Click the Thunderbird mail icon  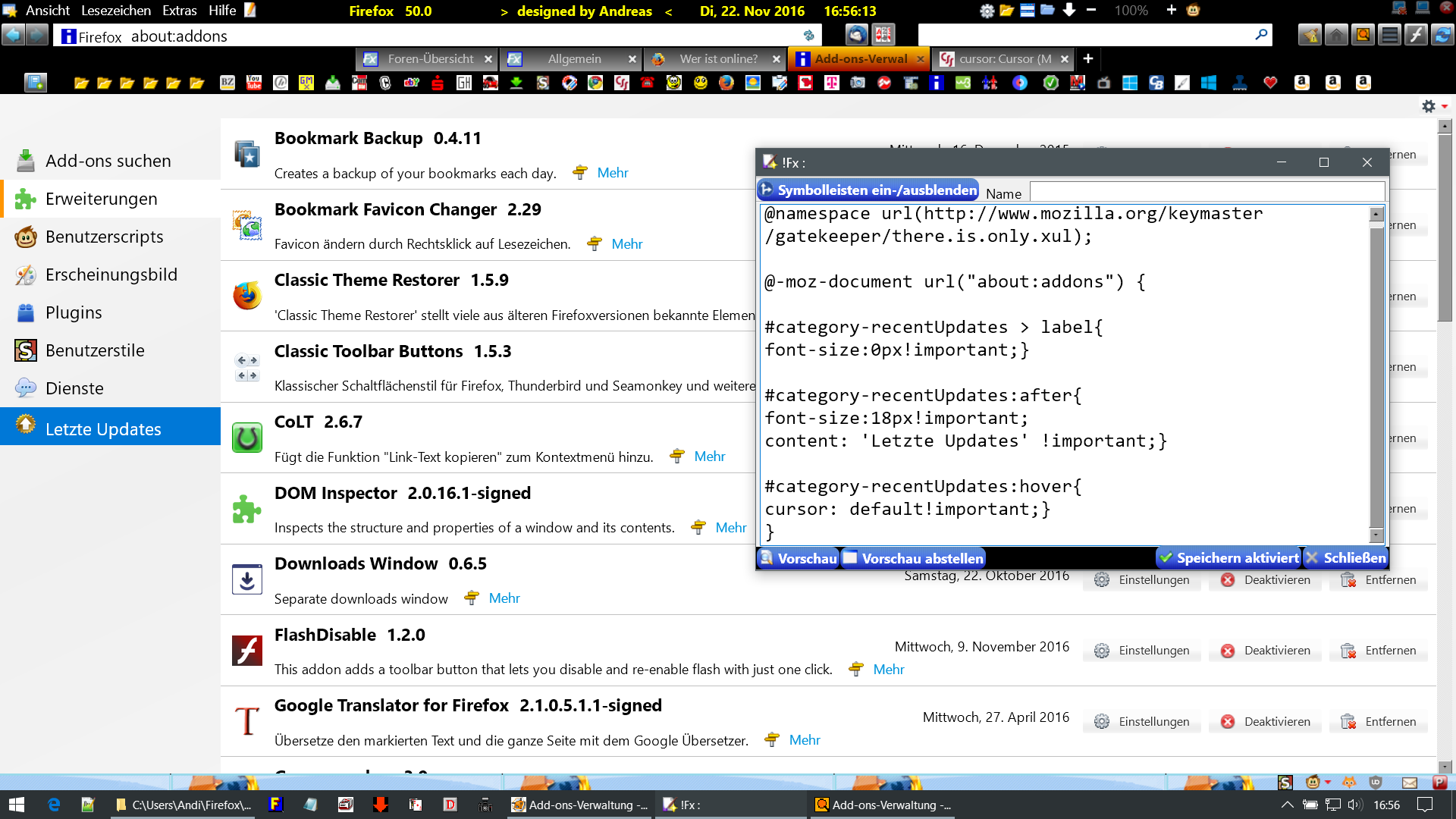[x=857, y=35]
